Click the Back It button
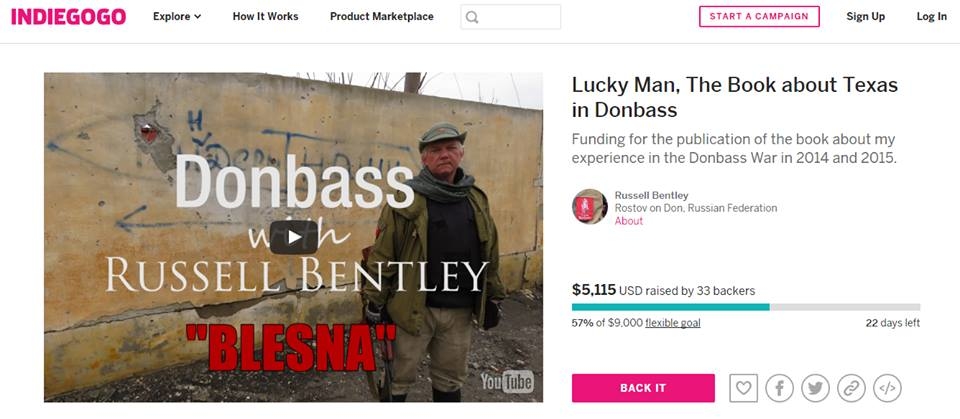960x419 pixels. pyautogui.click(x=643, y=388)
